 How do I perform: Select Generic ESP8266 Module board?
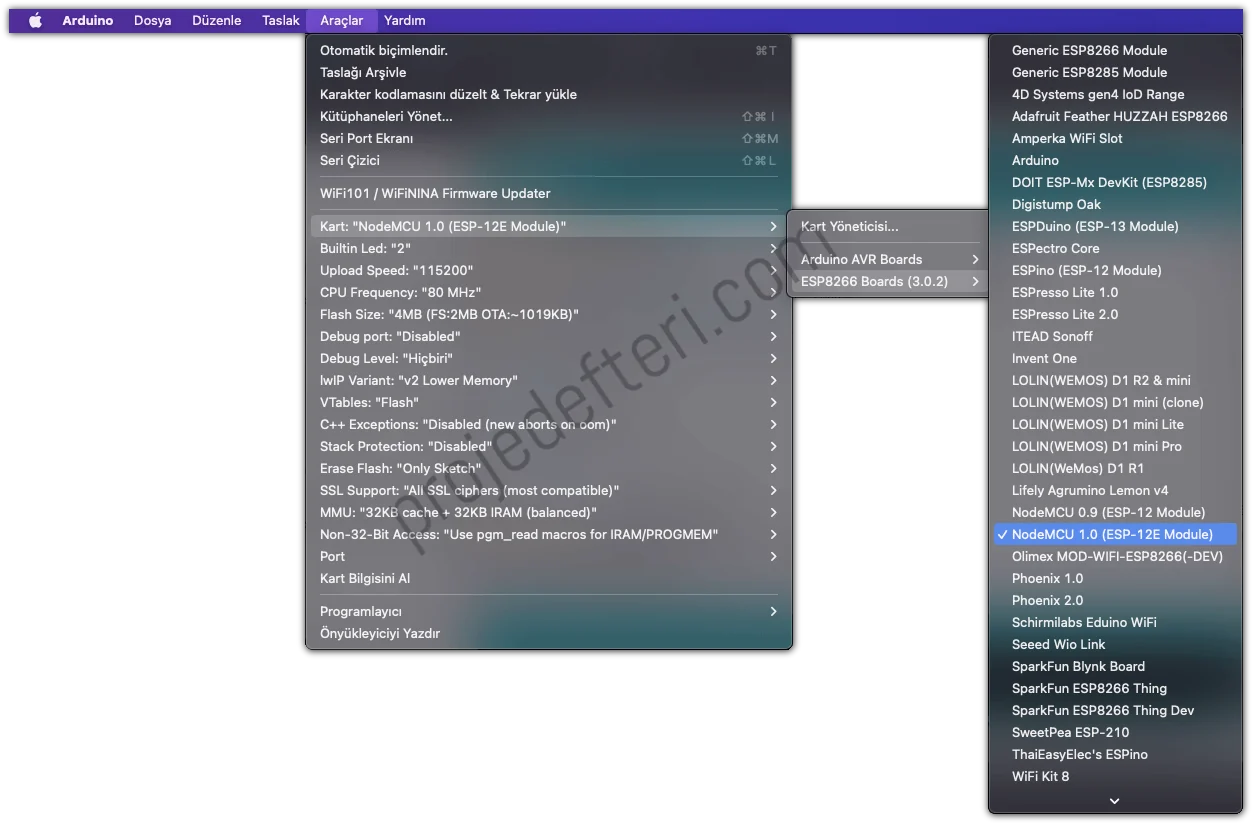[1115, 50]
